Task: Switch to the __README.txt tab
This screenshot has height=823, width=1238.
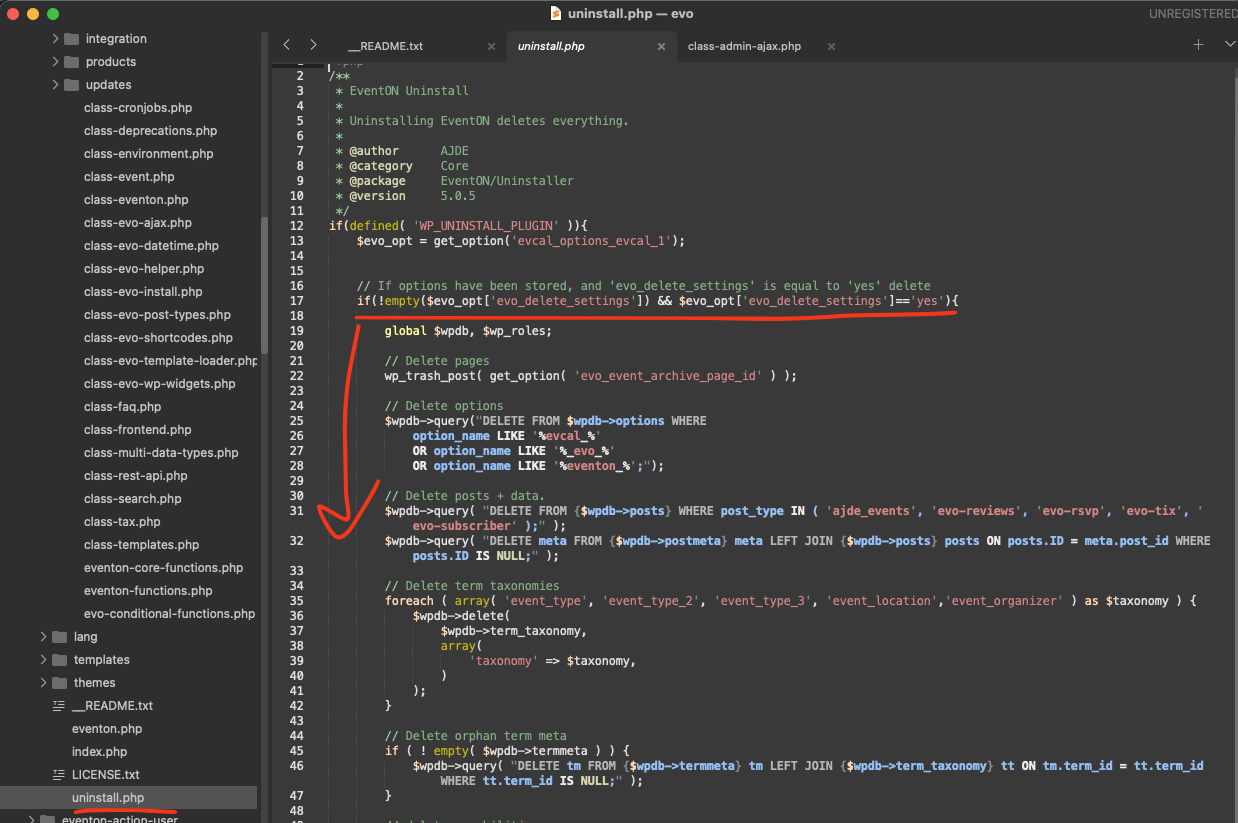Action: [x=385, y=47]
